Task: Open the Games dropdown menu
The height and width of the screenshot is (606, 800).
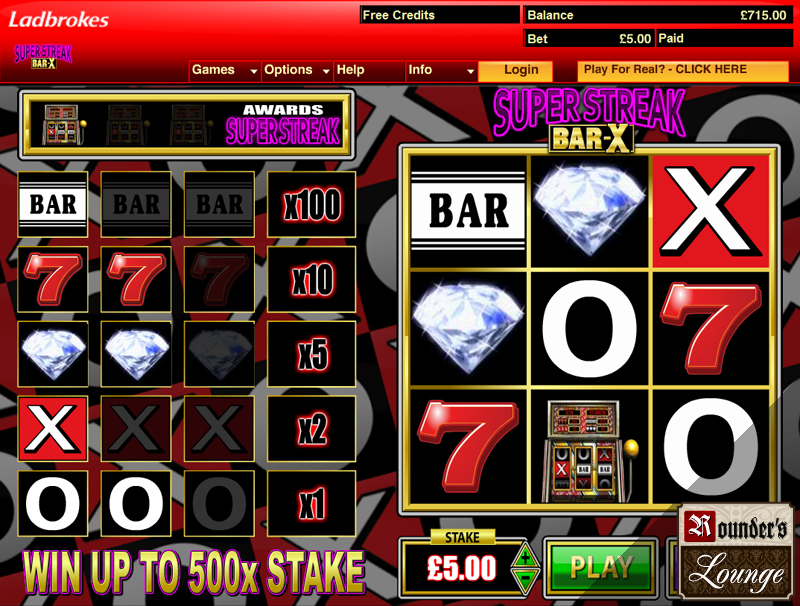Action: coord(225,70)
